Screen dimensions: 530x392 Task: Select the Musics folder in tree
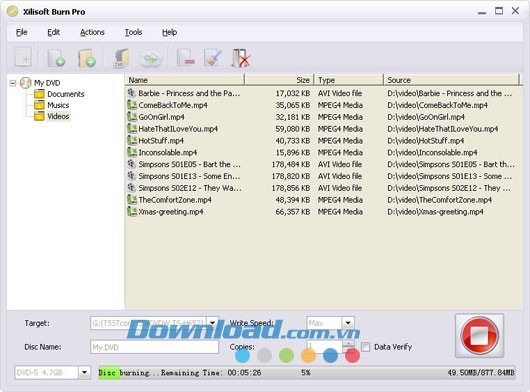pos(52,105)
